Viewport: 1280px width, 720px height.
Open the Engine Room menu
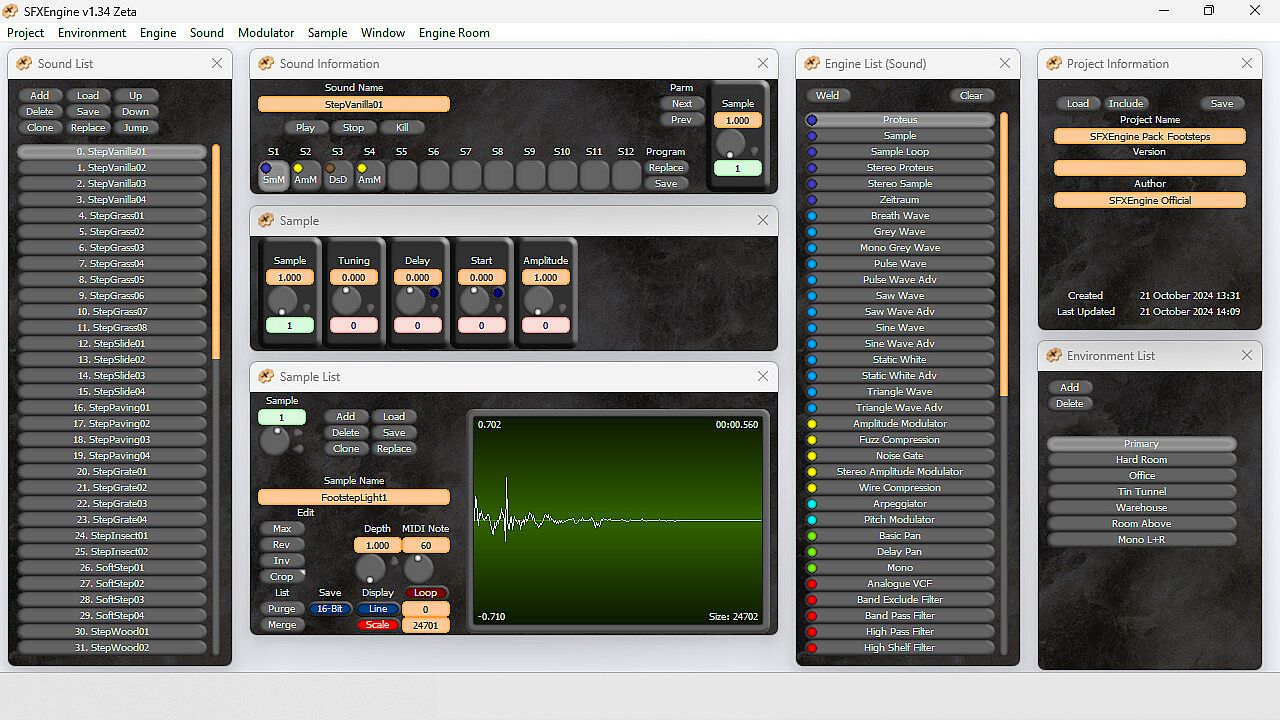coord(454,33)
